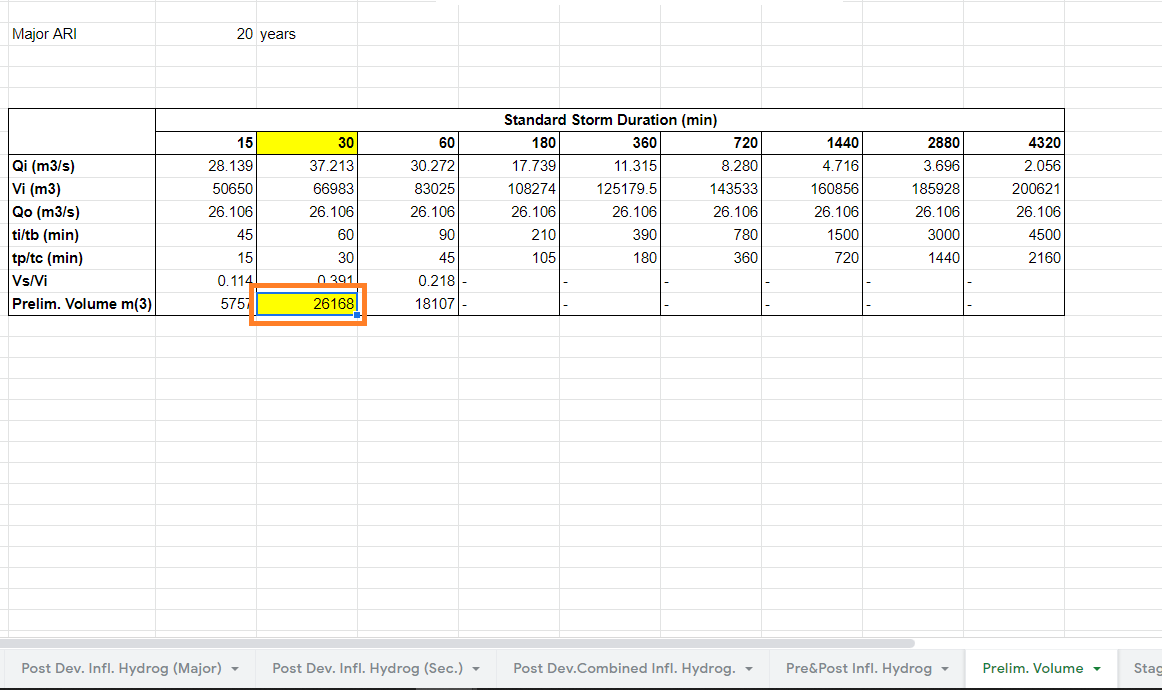Select Qi value 28.139

(x=206, y=166)
